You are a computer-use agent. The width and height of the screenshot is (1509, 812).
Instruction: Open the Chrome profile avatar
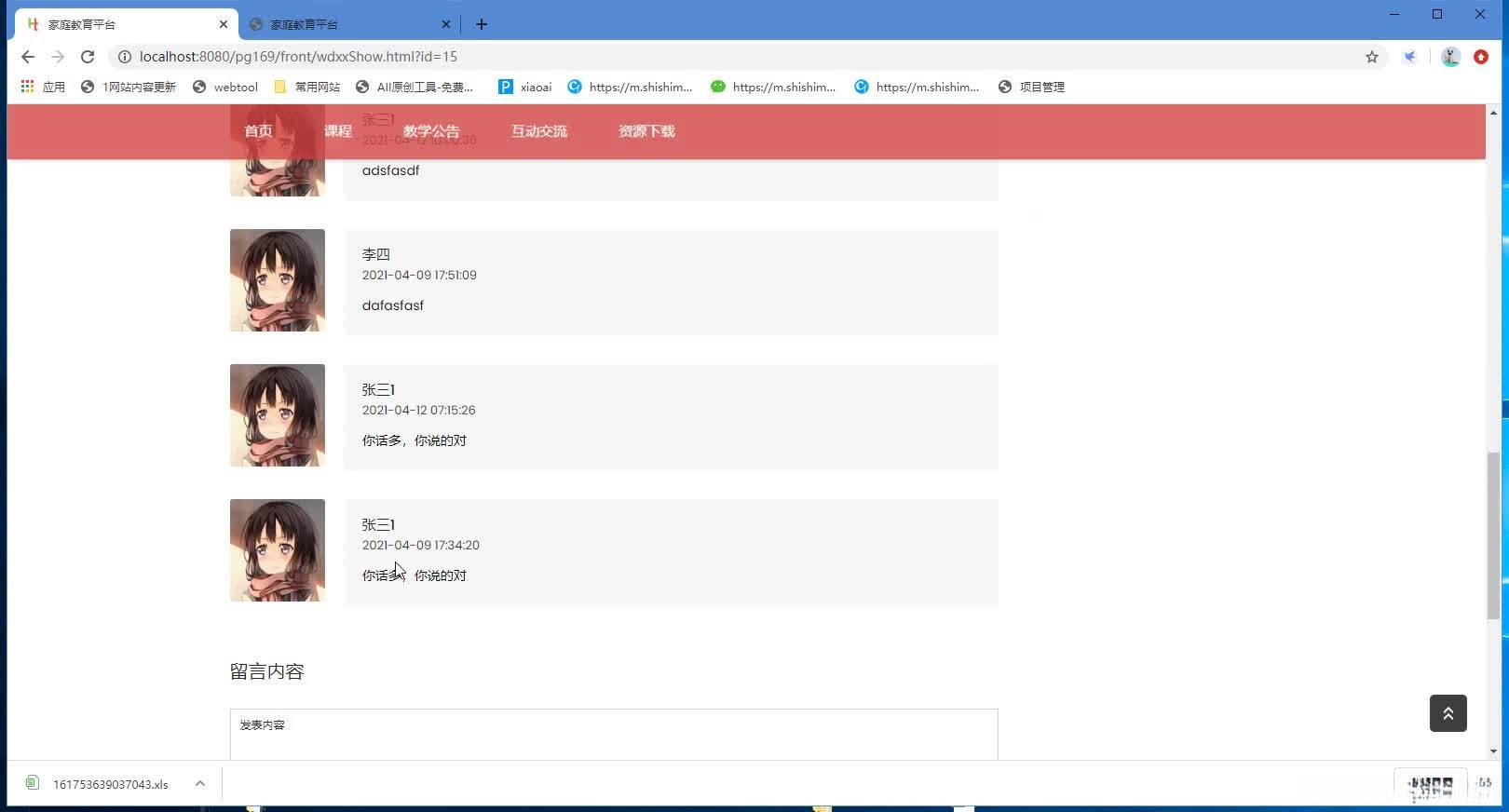[1450, 57]
